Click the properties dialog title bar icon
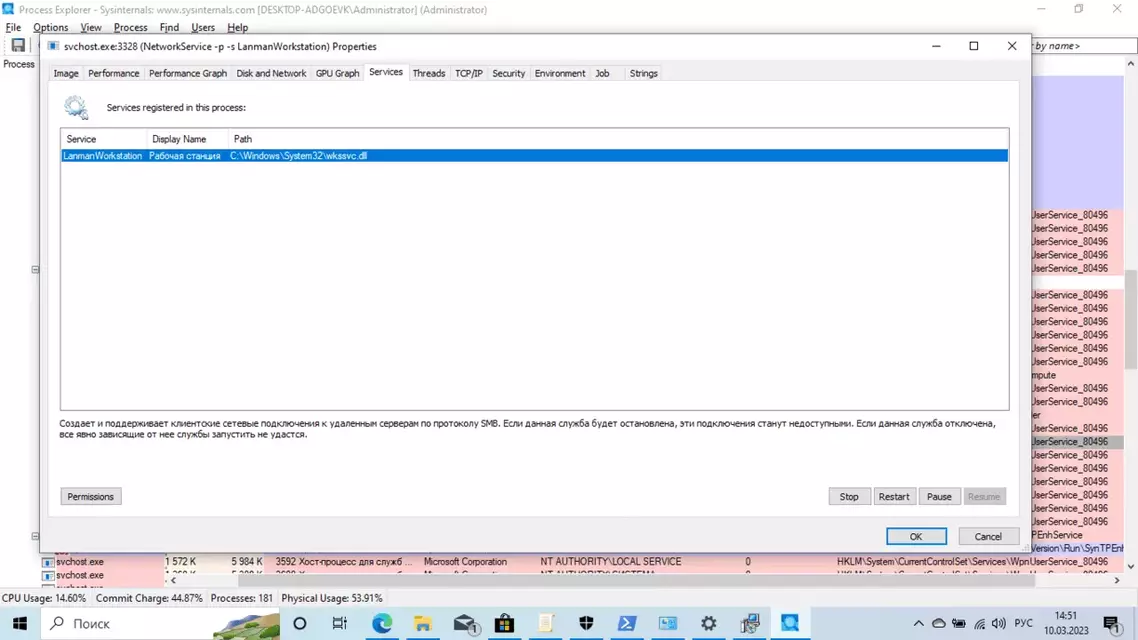This screenshot has width=1138, height=640. [53, 46]
